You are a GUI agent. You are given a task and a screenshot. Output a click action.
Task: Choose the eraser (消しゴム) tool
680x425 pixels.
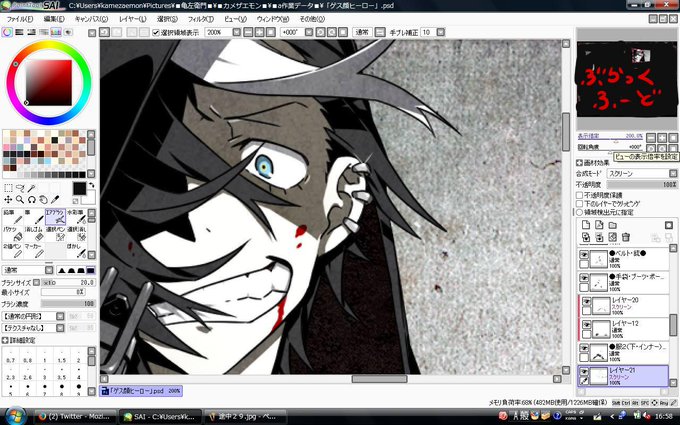click(x=34, y=234)
